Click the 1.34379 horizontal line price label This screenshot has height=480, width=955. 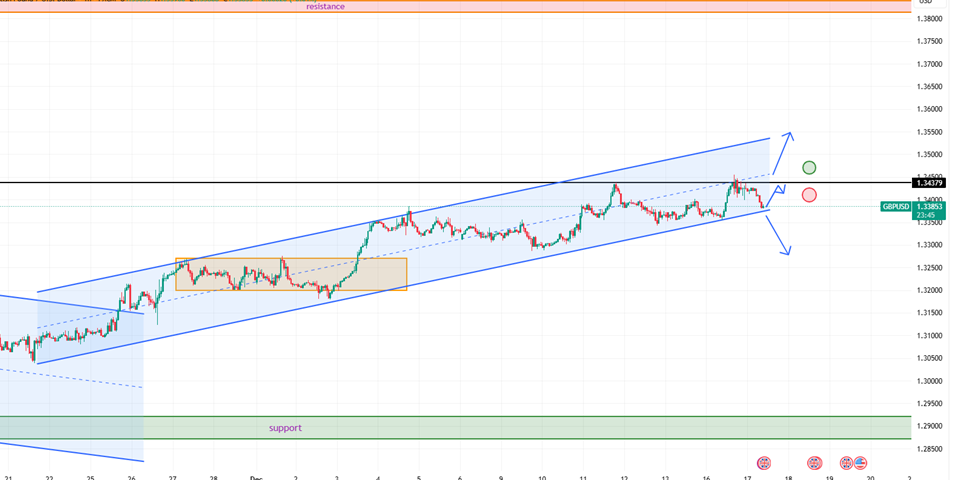(929, 182)
